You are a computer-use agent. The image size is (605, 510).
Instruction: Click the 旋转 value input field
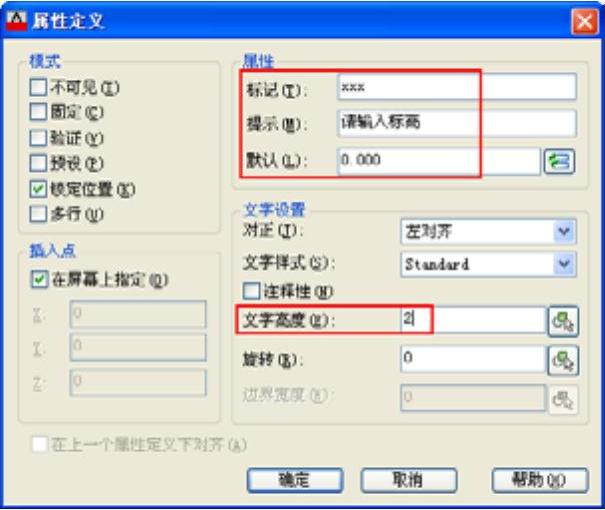pyautogui.click(x=473, y=359)
